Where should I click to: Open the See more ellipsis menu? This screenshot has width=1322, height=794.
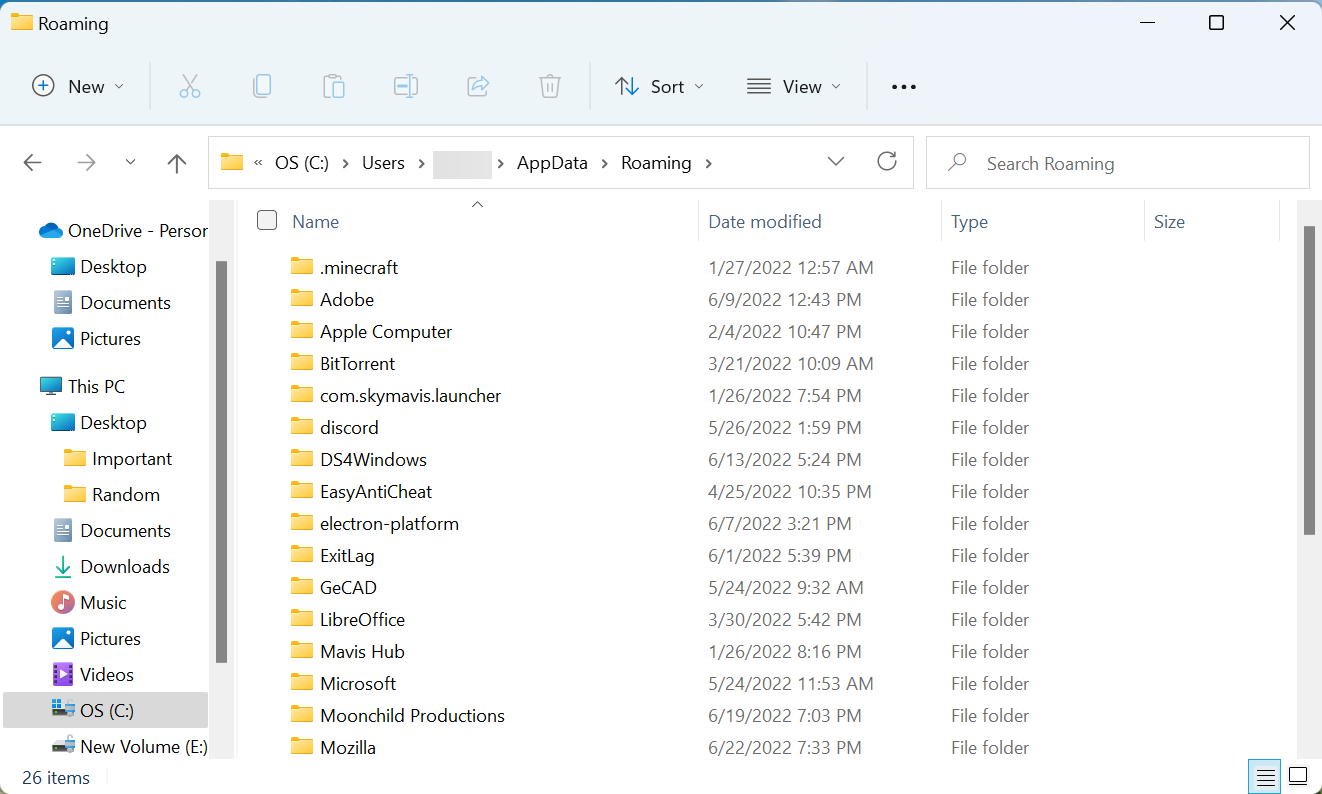pyautogui.click(x=904, y=87)
